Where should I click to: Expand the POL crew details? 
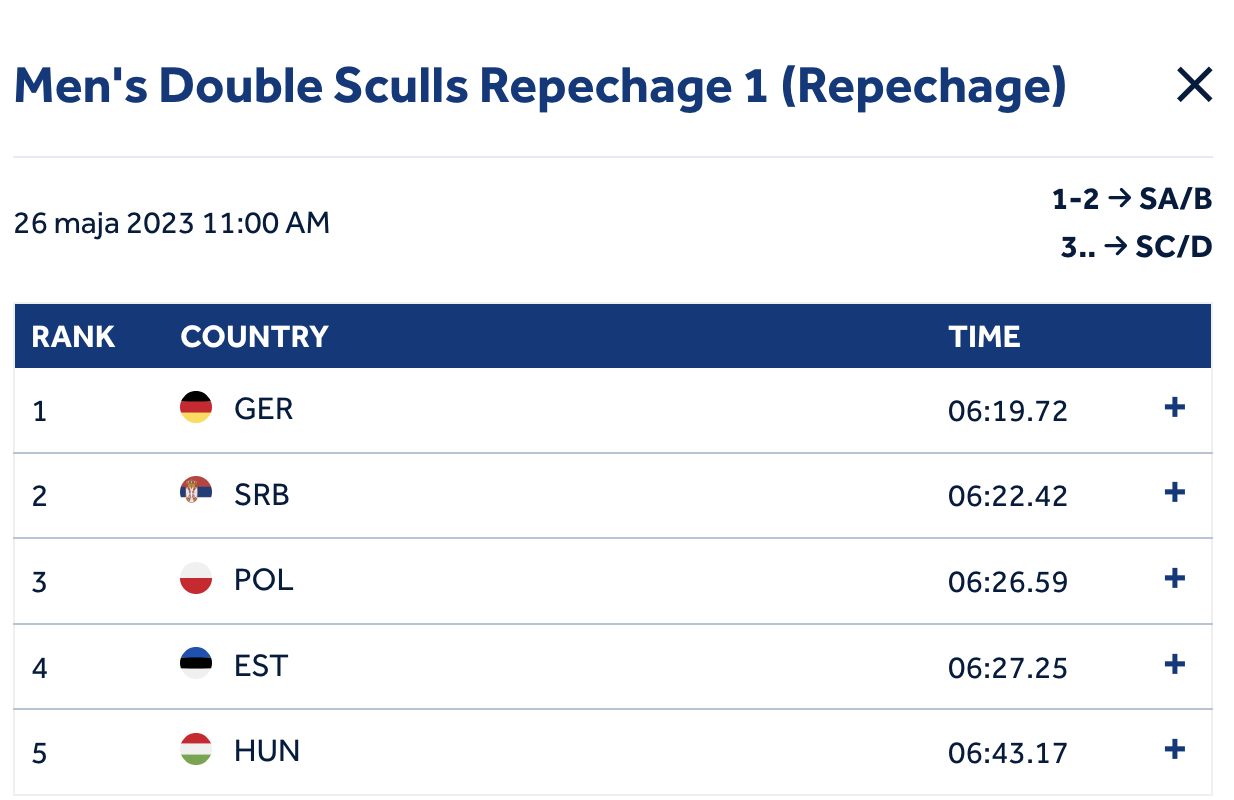[1175, 578]
